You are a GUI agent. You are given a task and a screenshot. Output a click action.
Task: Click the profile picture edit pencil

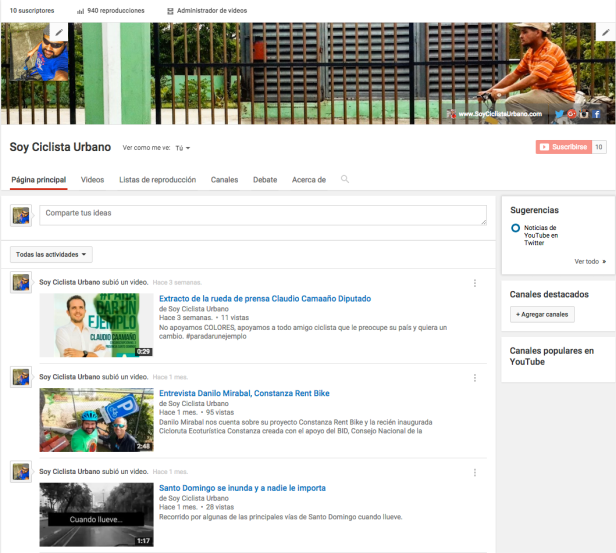point(59,33)
